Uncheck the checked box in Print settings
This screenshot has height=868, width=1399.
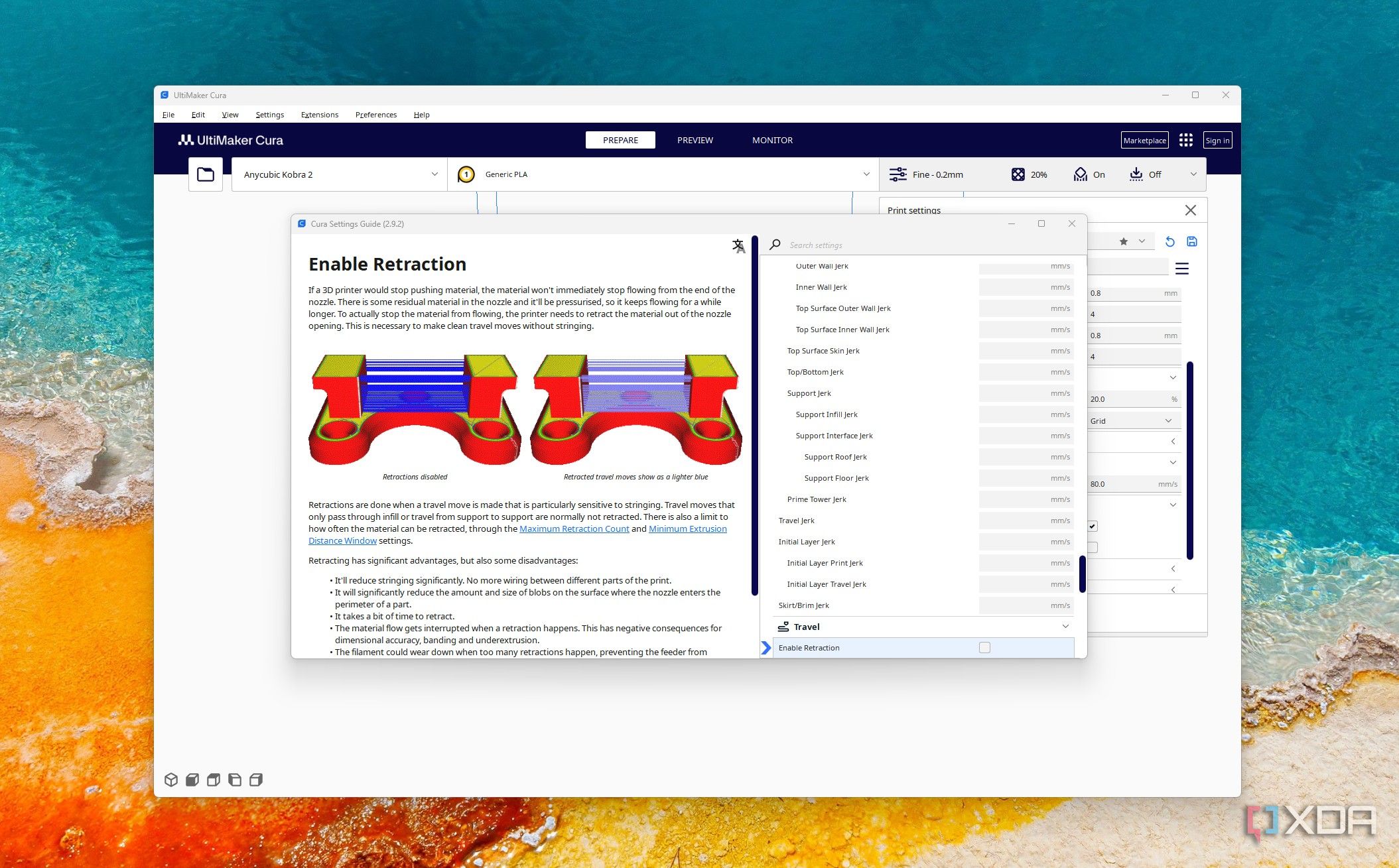pyautogui.click(x=1093, y=526)
